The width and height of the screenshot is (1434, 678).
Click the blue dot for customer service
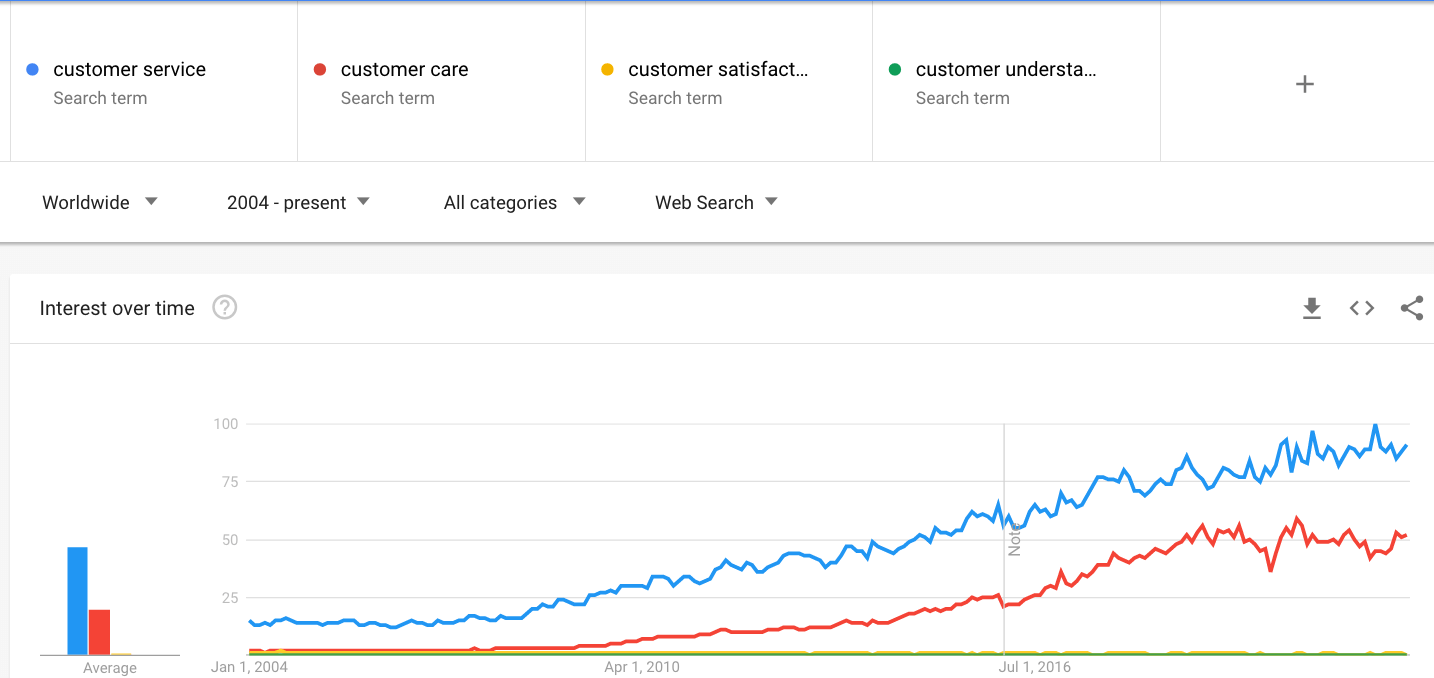(32, 70)
